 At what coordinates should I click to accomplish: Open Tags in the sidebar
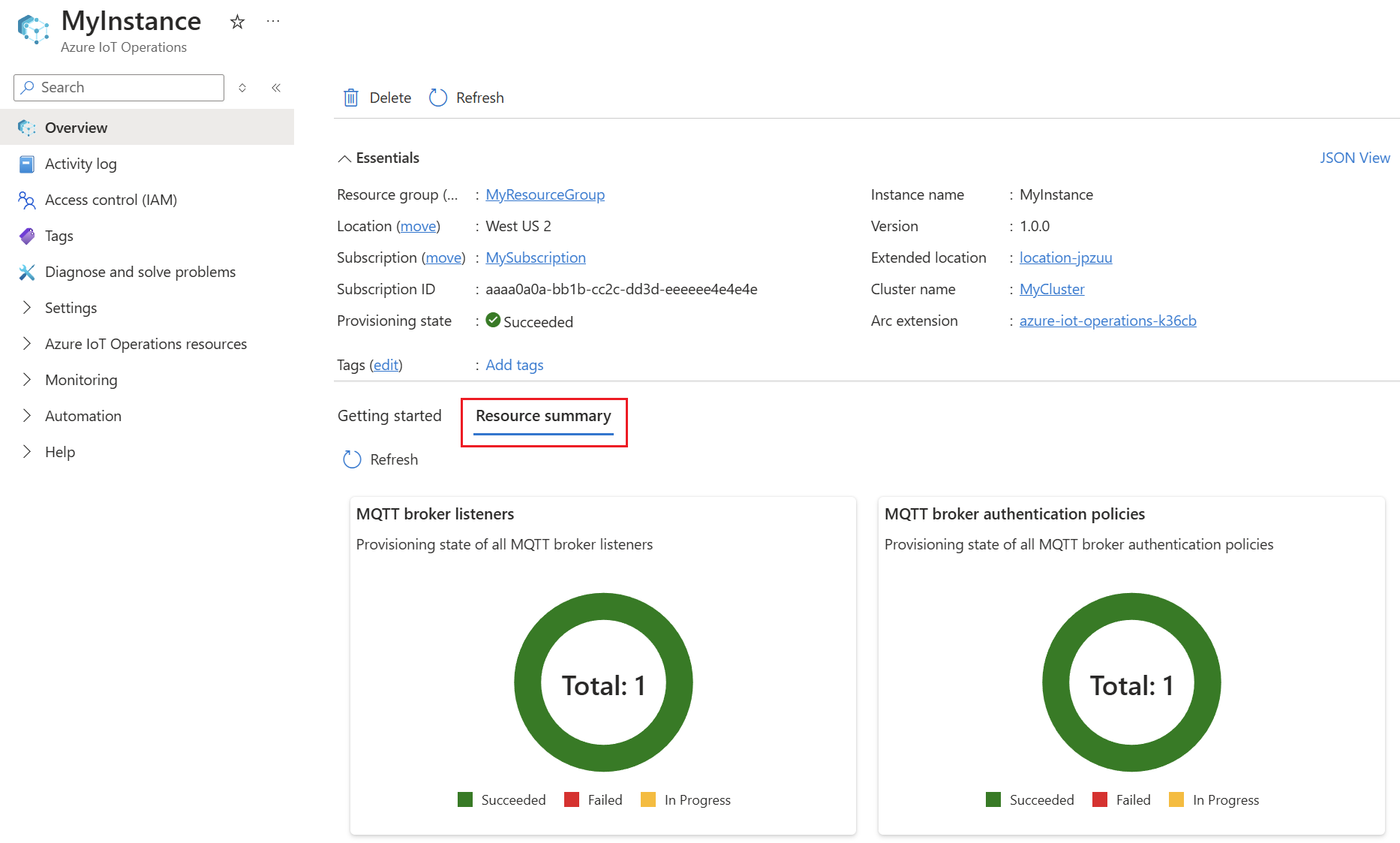[x=59, y=236]
